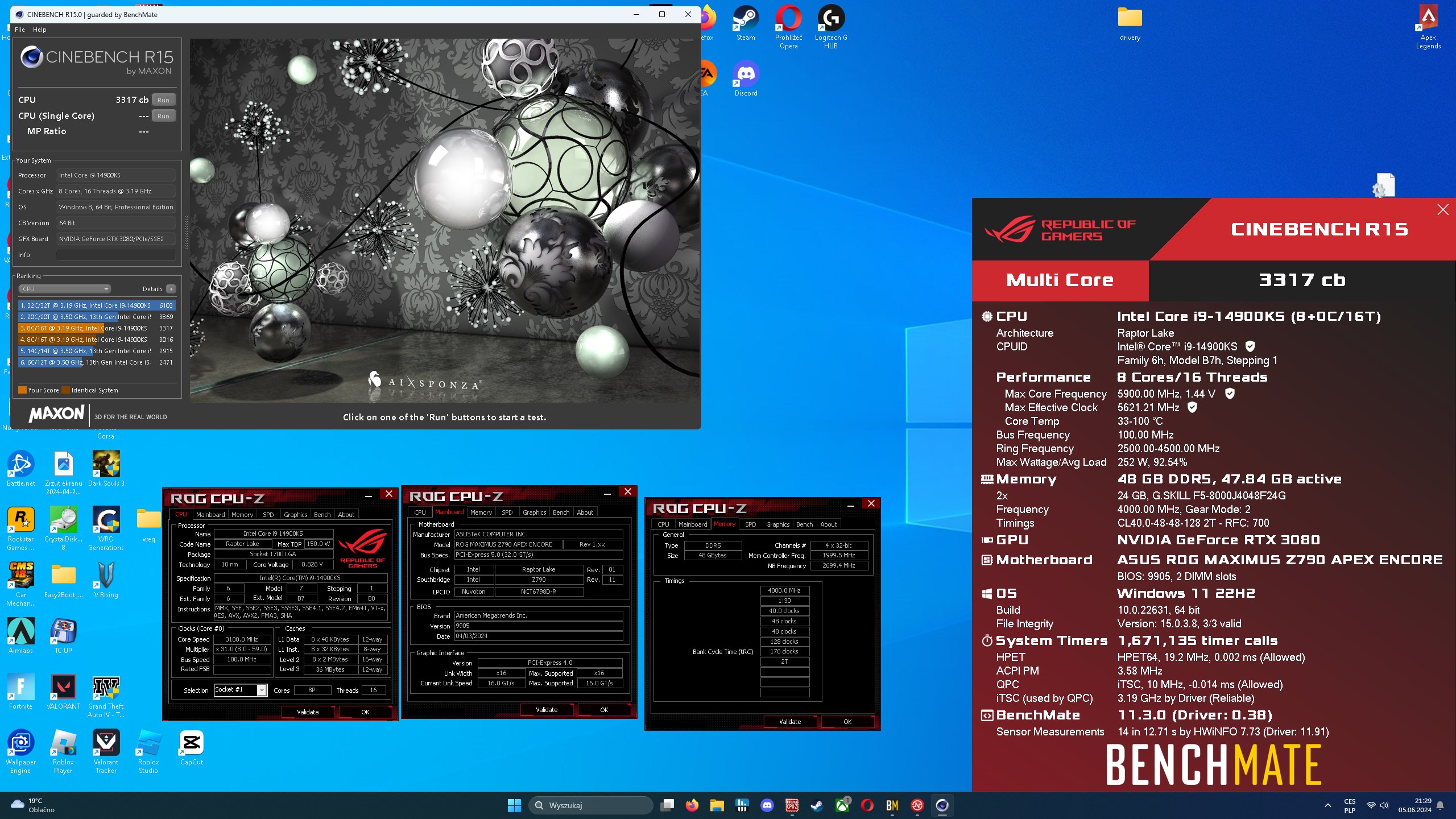Open the Aimlabs desktop shortcut

21,636
